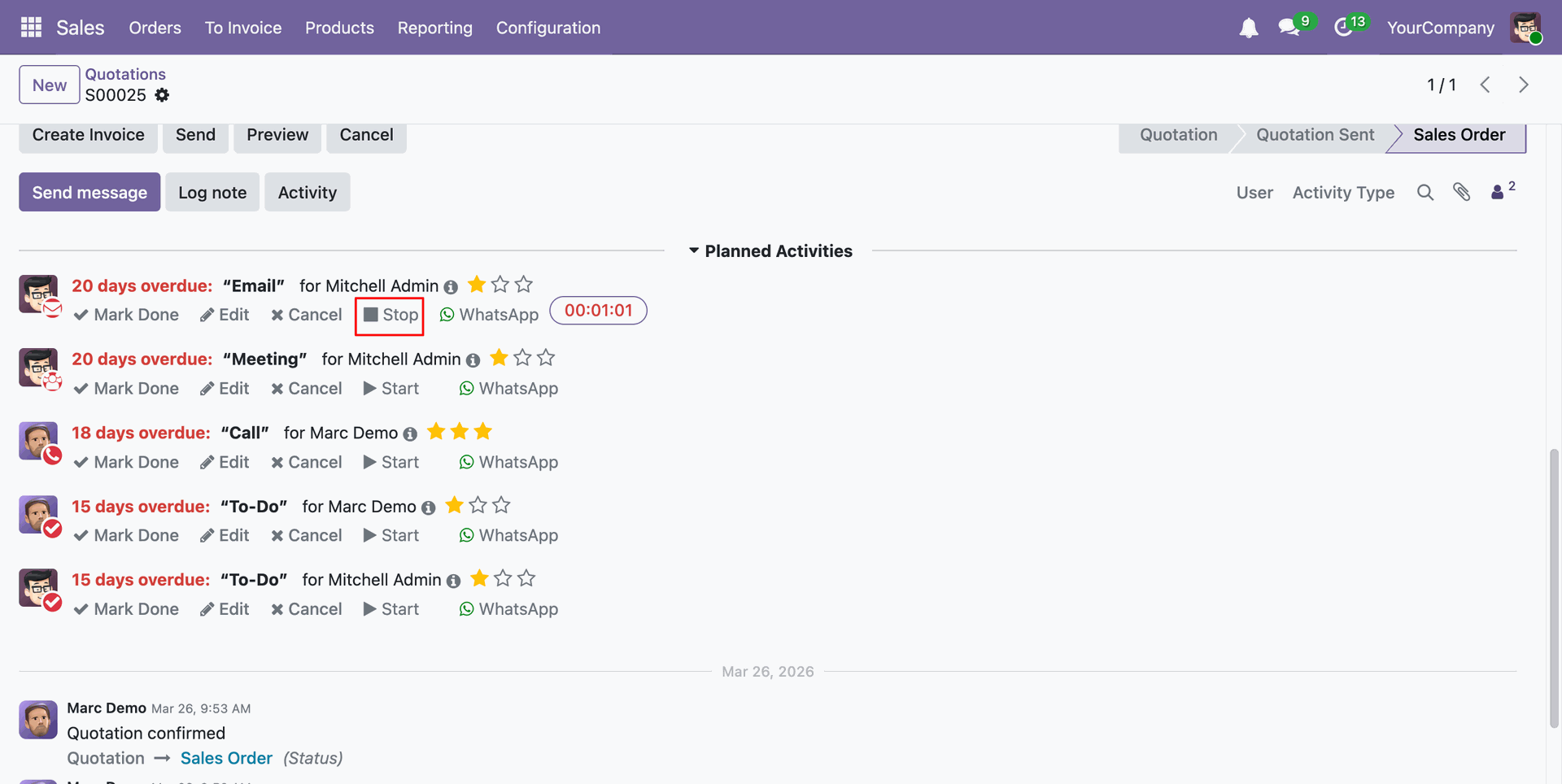
Task: Set Meeting activity priority to three stars
Action: coord(546,358)
